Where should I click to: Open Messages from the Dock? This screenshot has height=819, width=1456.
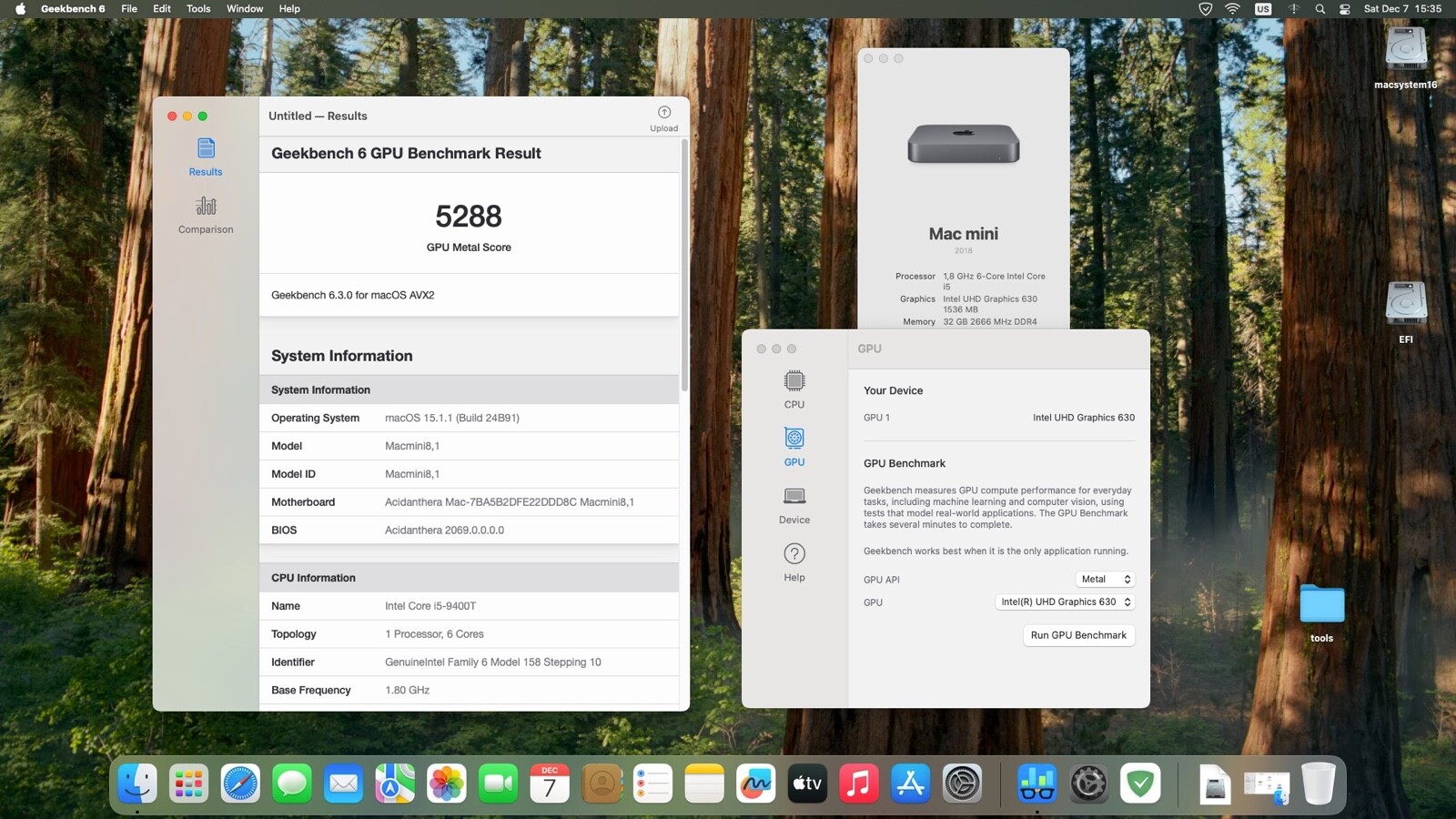292,784
